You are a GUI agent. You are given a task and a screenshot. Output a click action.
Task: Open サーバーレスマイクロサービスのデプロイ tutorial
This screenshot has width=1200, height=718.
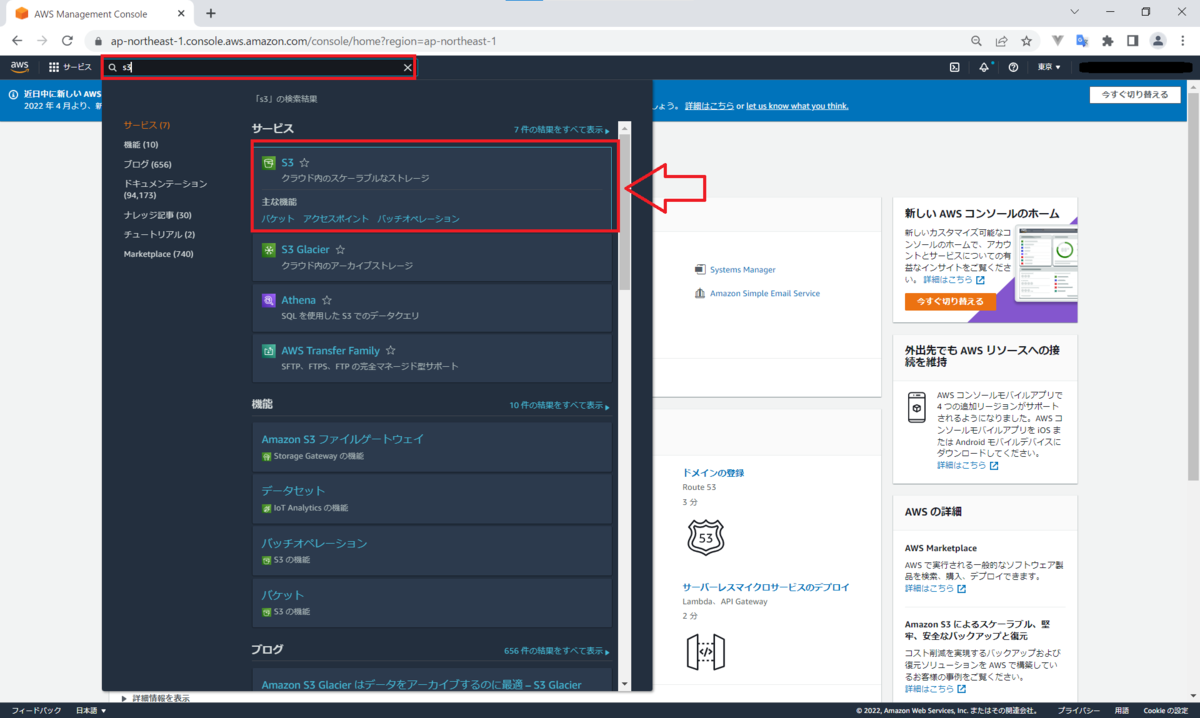(766, 587)
